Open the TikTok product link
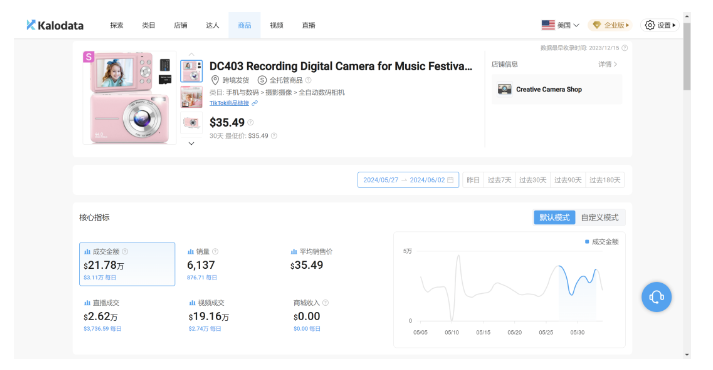Image resolution: width=713 pixels, height=370 pixels. pyautogui.click(x=229, y=103)
